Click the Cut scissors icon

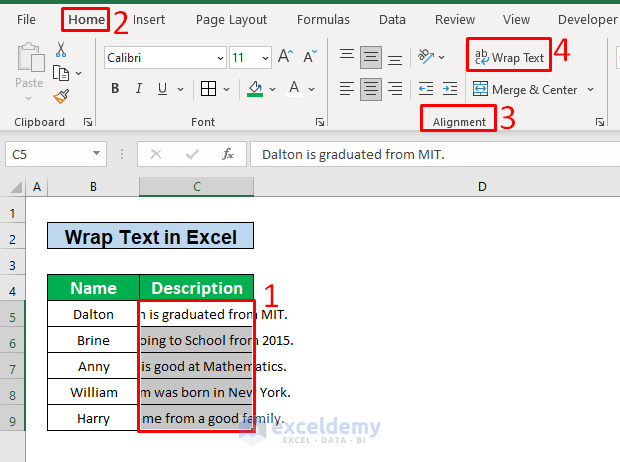point(60,50)
